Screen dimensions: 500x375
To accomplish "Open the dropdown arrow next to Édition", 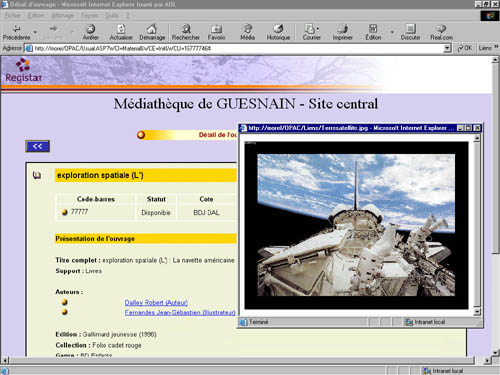I will pos(392,32).
